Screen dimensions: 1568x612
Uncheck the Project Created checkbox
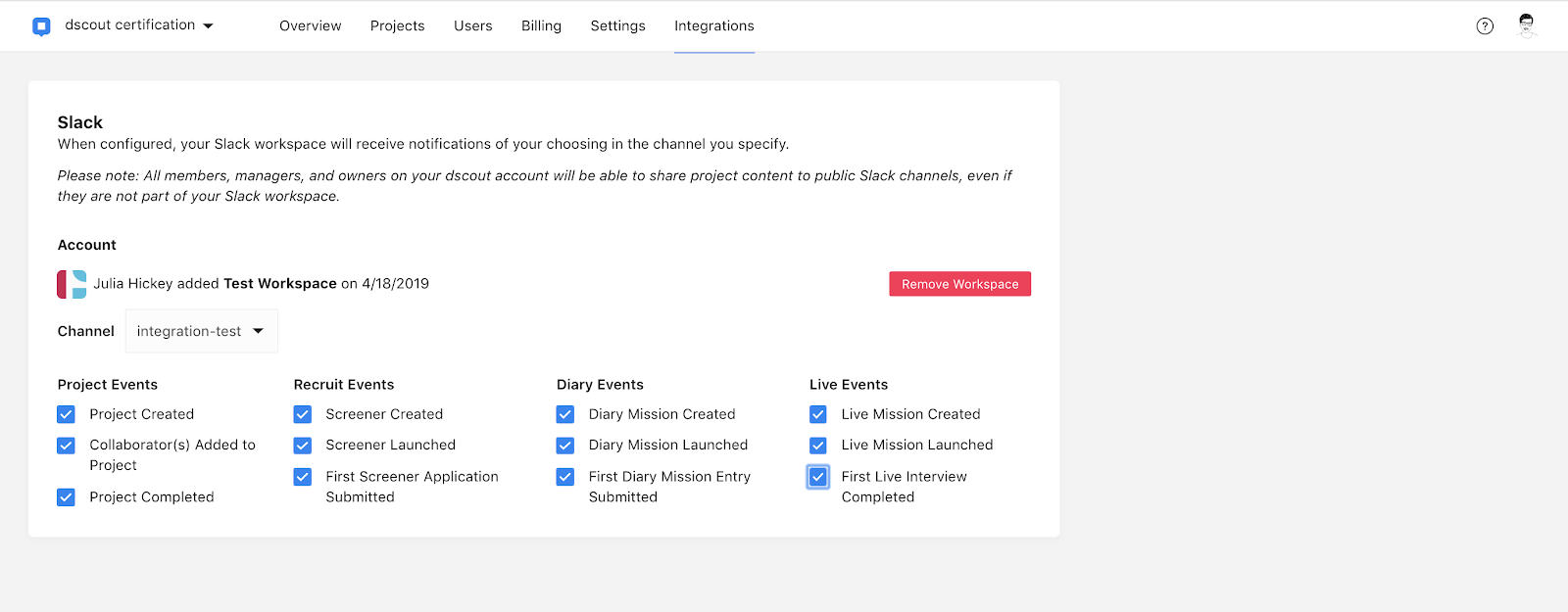[x=66, y=414]
